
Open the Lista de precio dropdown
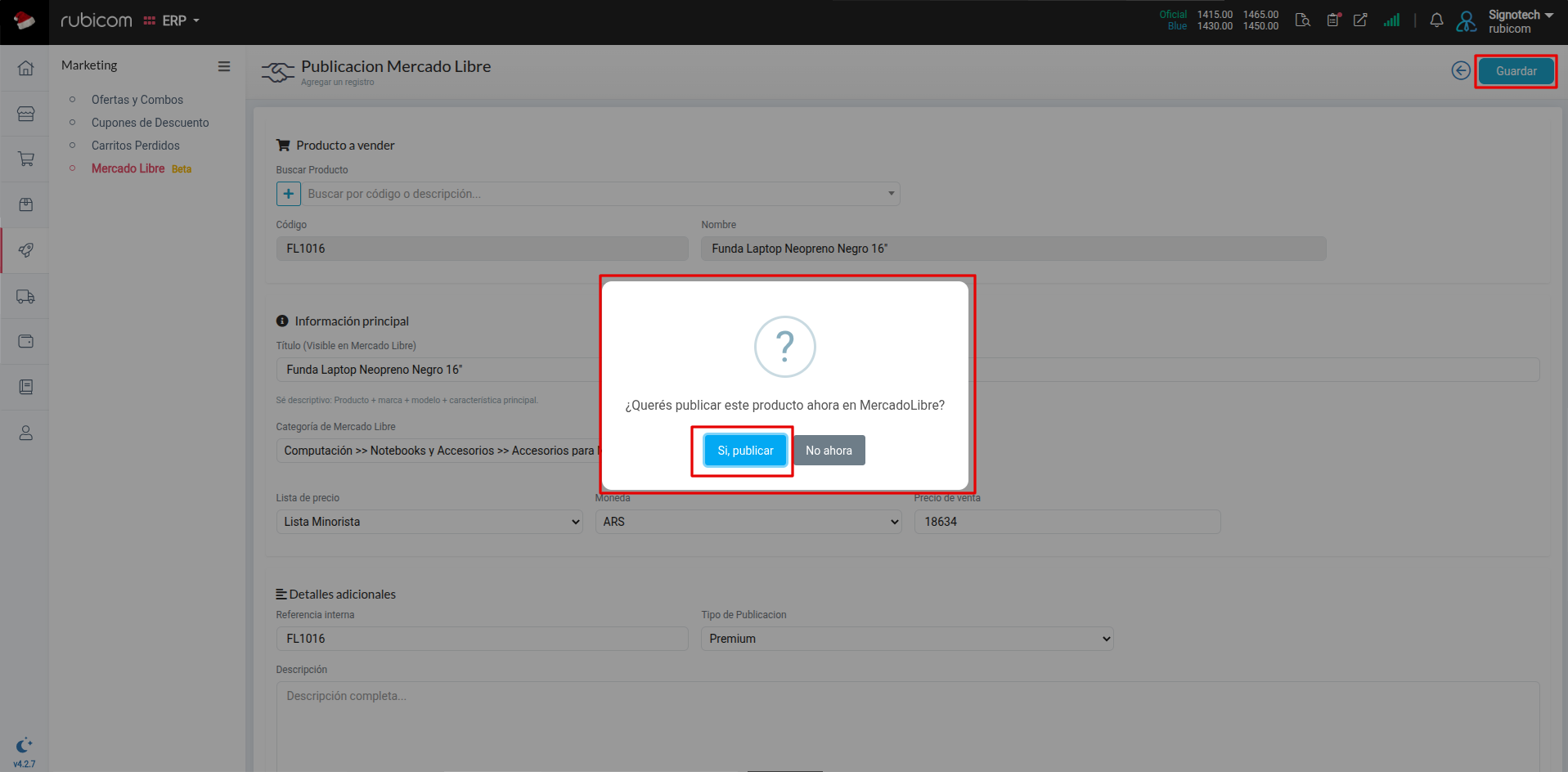pos(429,522)
